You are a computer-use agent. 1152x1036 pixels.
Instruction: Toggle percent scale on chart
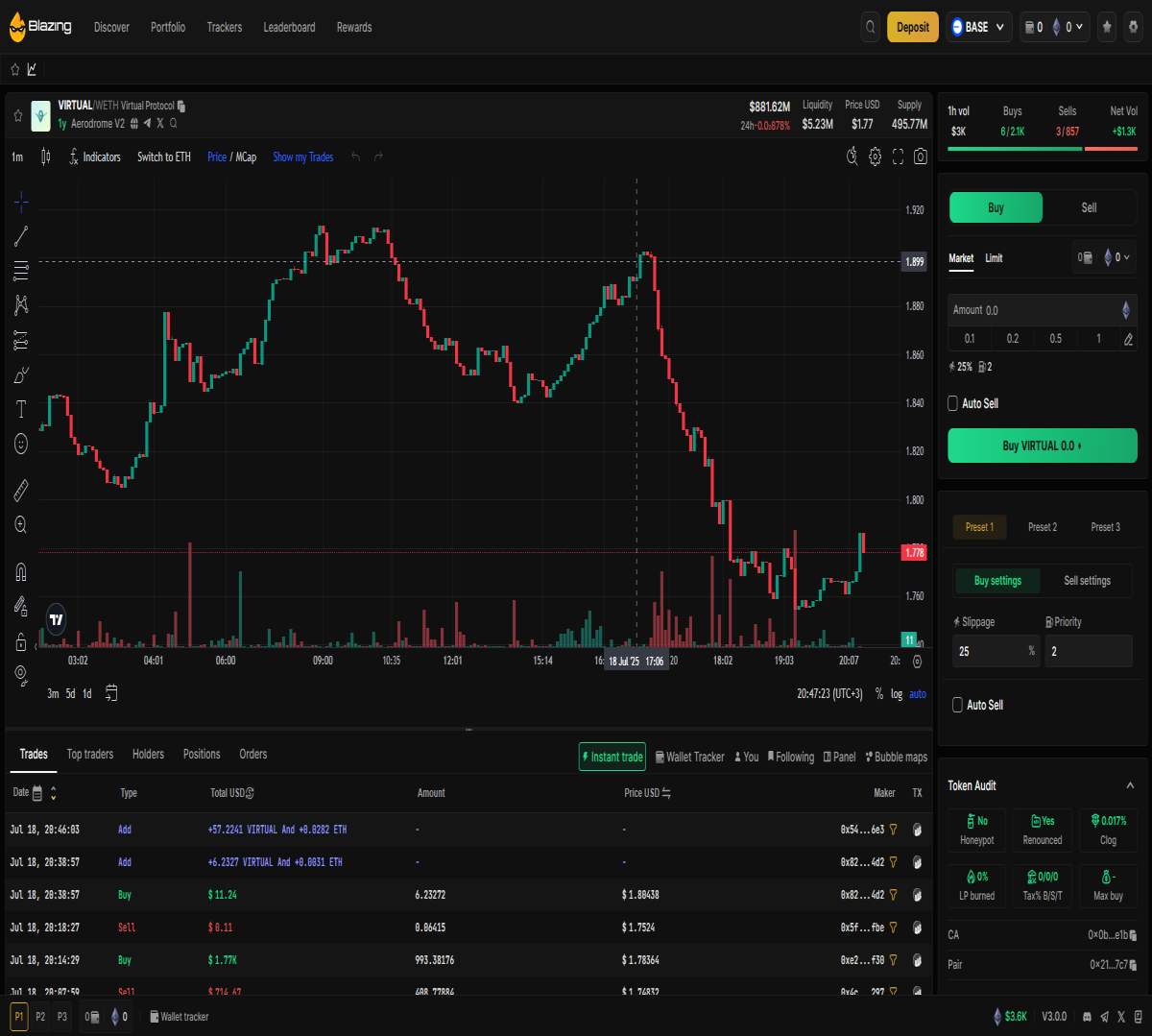tap(878, 694)
